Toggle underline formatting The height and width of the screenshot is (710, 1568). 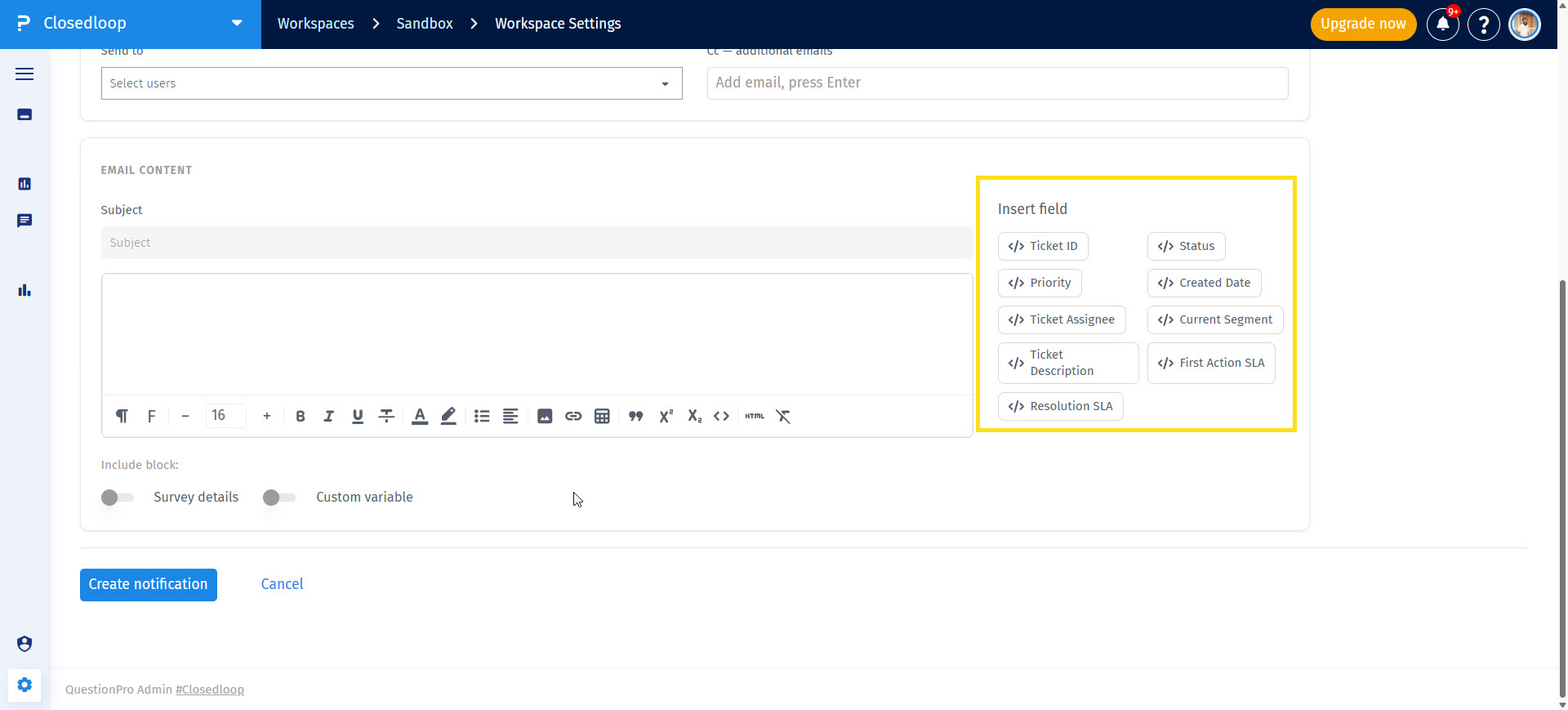coord(358,416)
